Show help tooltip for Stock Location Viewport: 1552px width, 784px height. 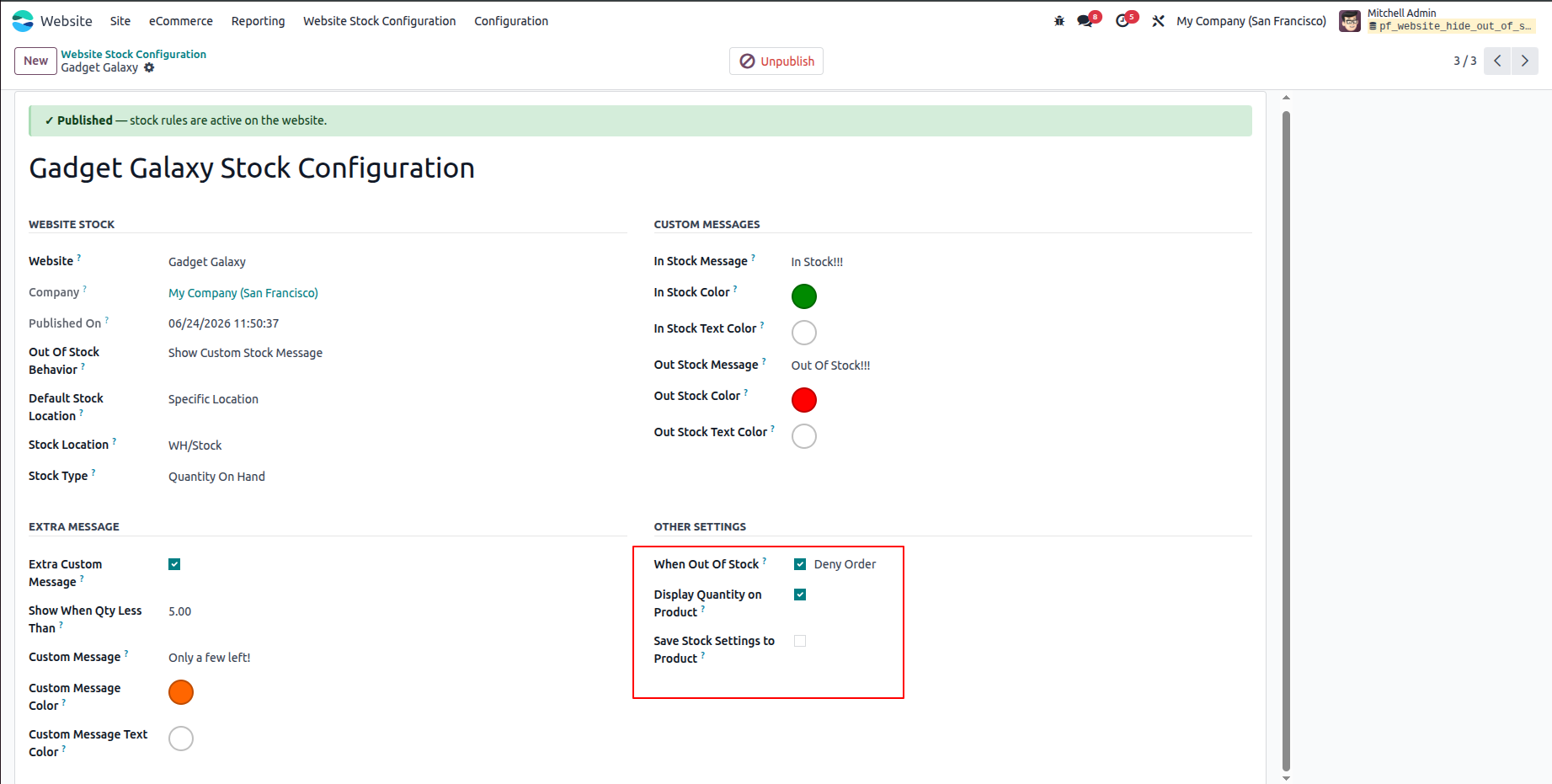(x=115, y=441)
